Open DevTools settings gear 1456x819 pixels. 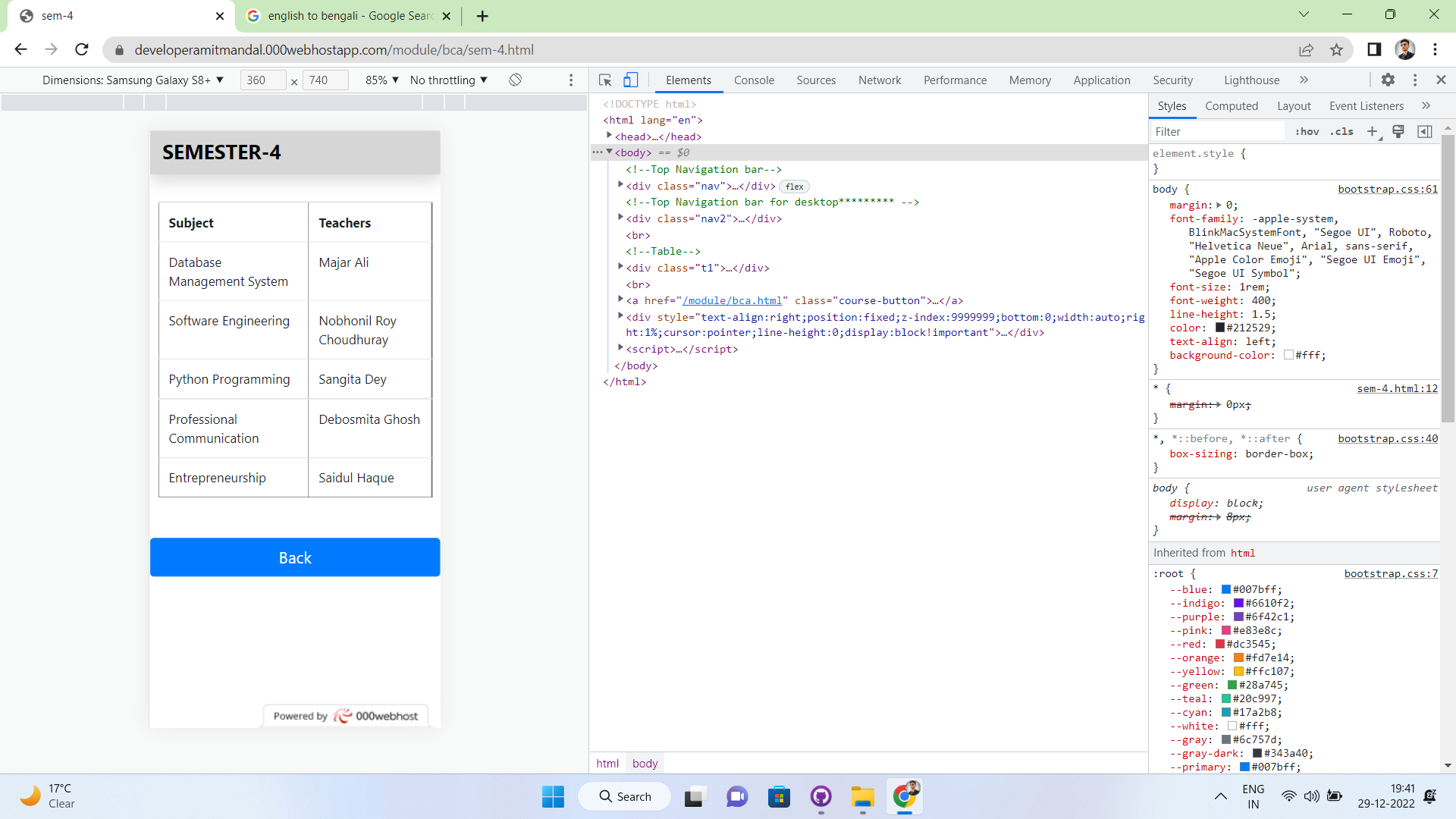point(1388,80)
